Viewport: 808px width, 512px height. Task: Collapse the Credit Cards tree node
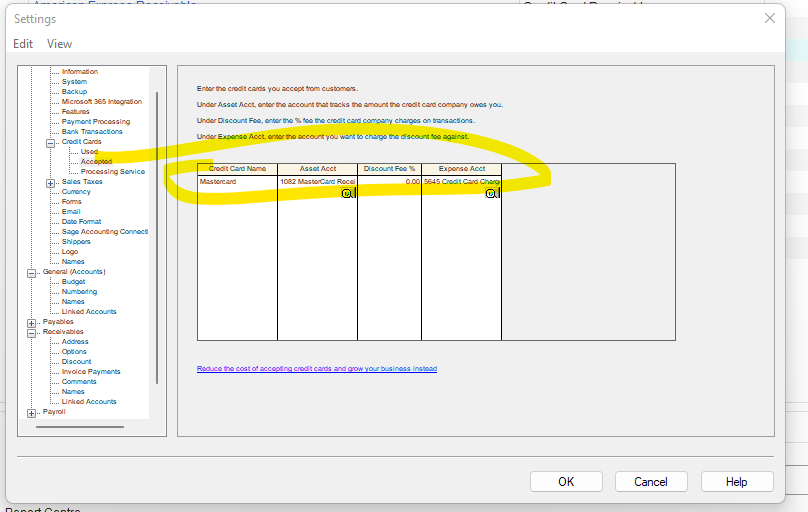click(50, 143)
